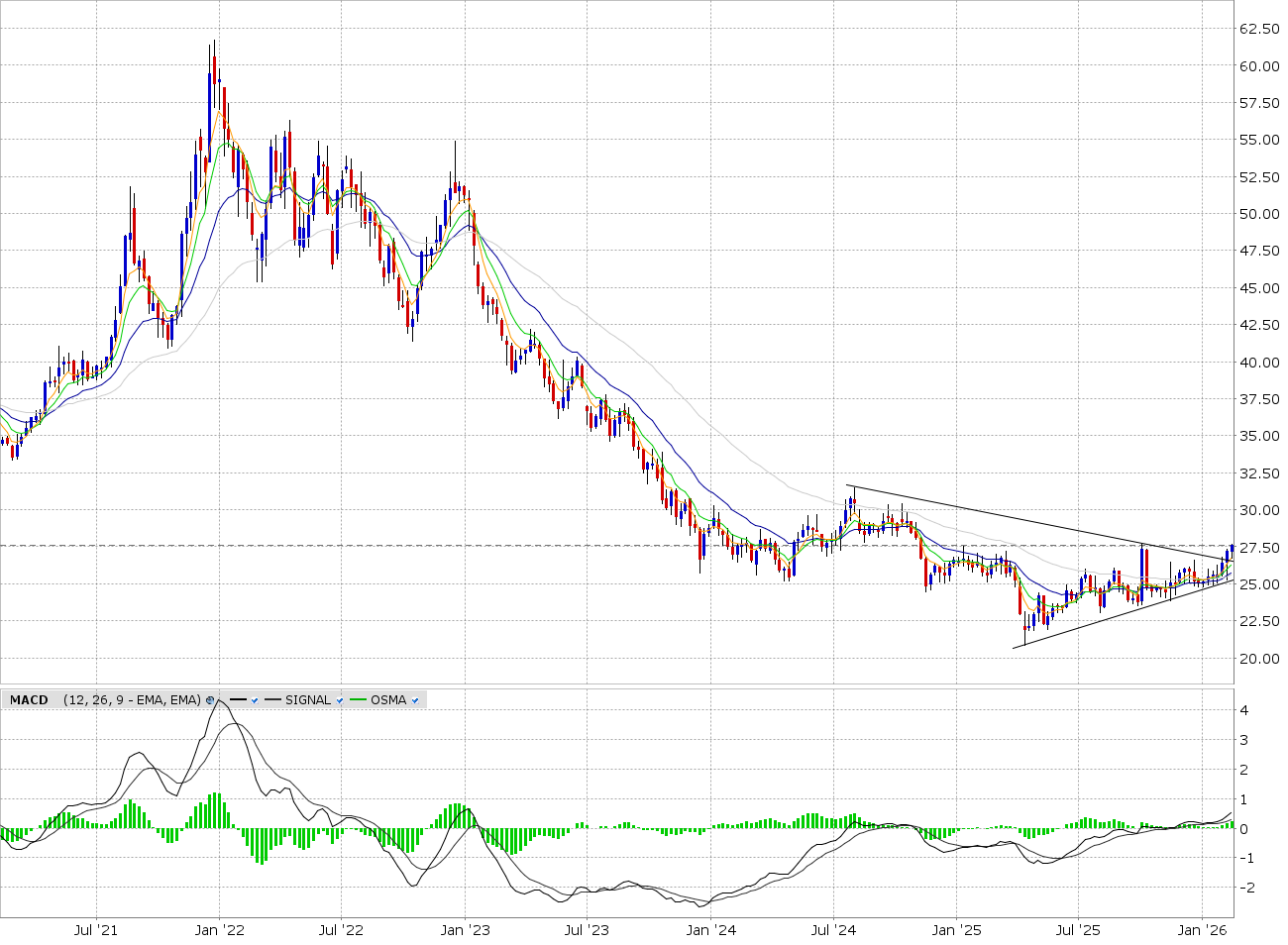Select the descending upper triangle trendline
Viewport: 1288px width, 945px height.
(x=991, y=514)
